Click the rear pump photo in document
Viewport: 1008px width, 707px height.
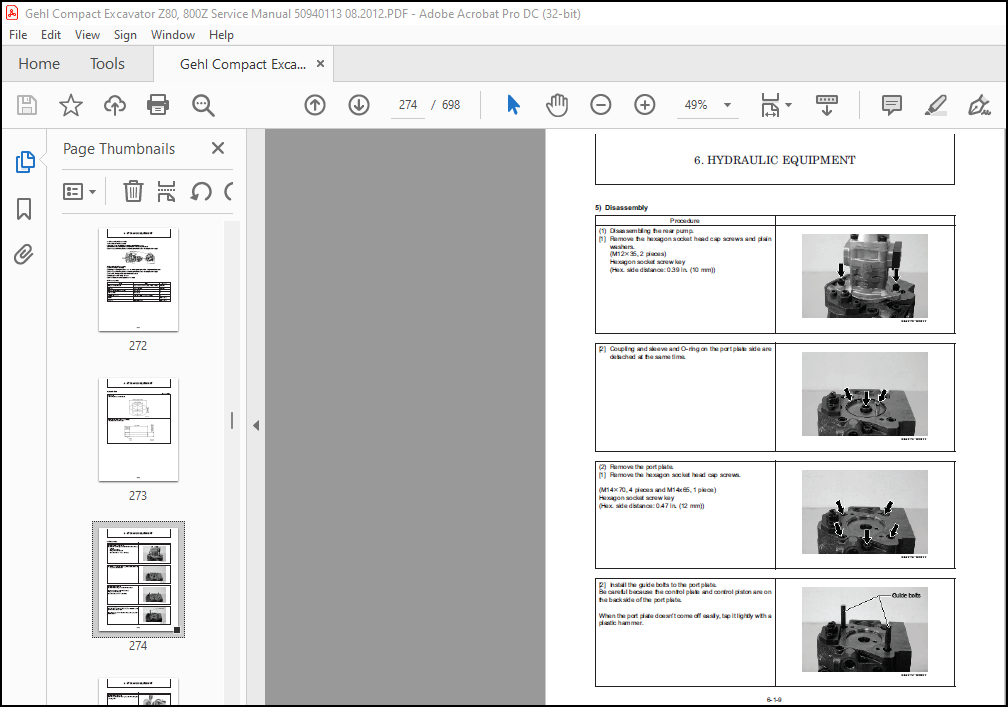(865, 276)
